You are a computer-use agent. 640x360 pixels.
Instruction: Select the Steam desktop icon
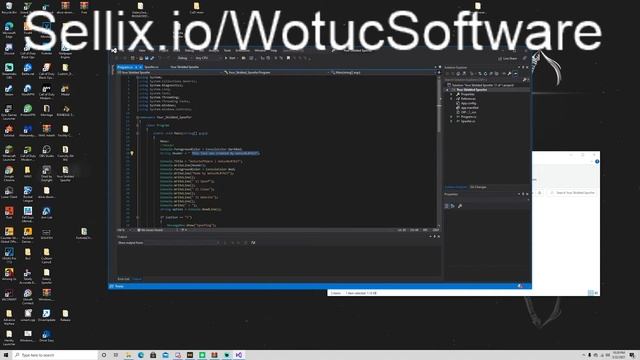point(9,90)
